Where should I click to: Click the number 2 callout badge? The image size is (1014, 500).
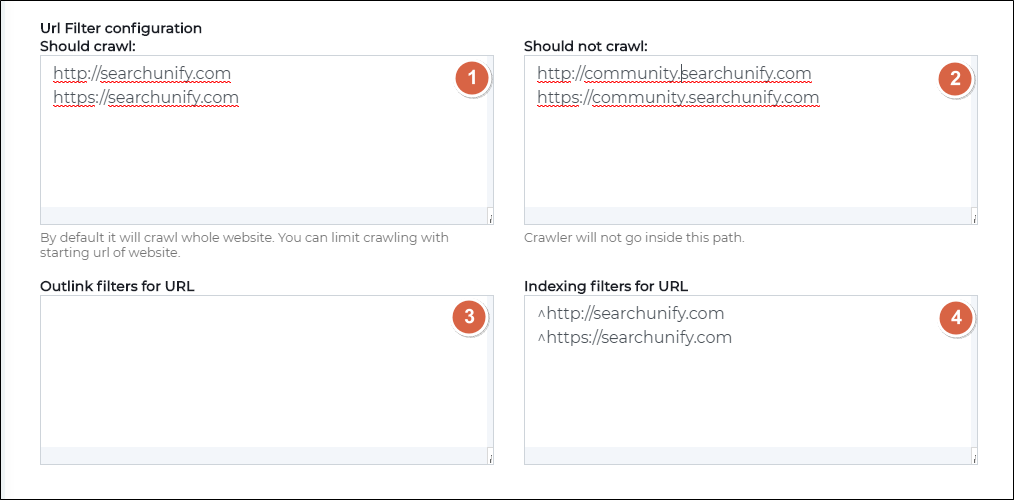(955, 79)
